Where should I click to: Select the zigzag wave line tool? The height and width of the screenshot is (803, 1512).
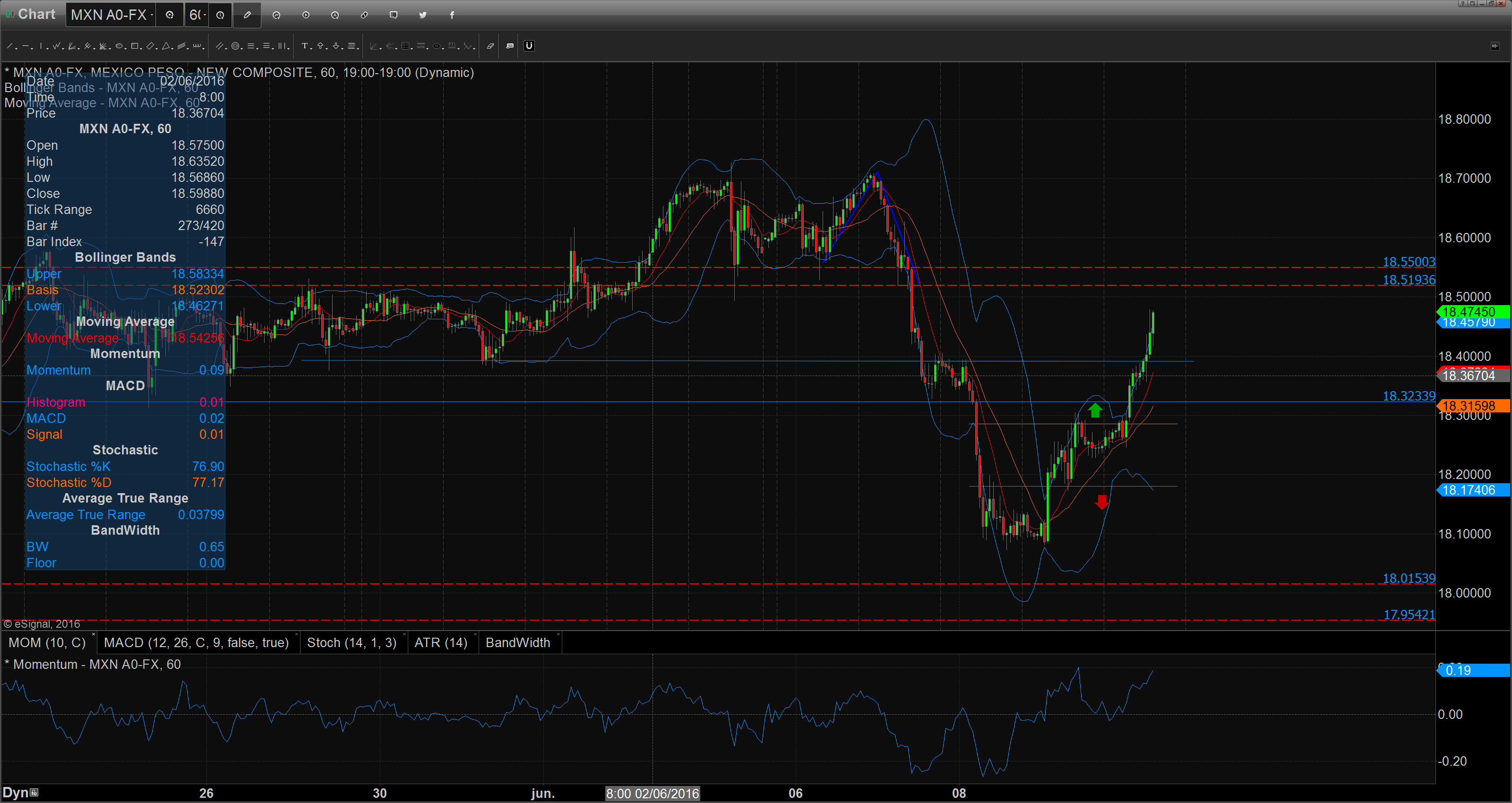click(56, 46)
